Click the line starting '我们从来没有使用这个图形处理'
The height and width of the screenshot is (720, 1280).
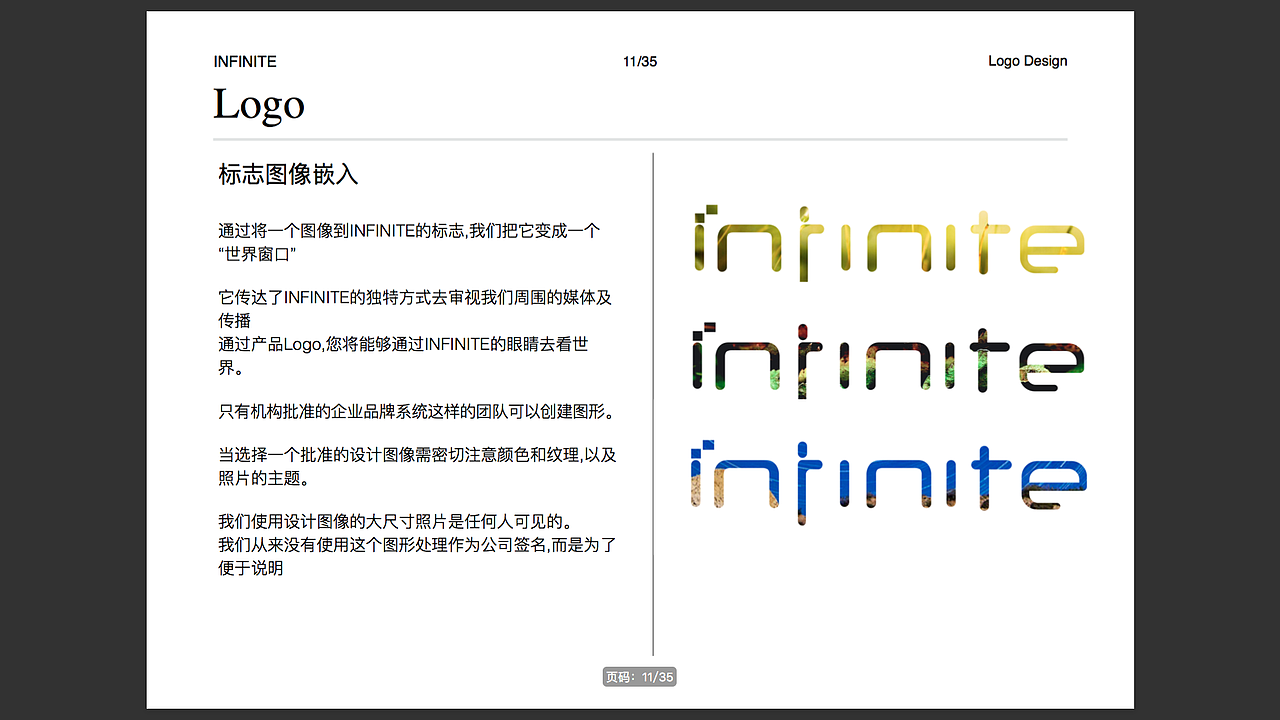pos(417,545)
